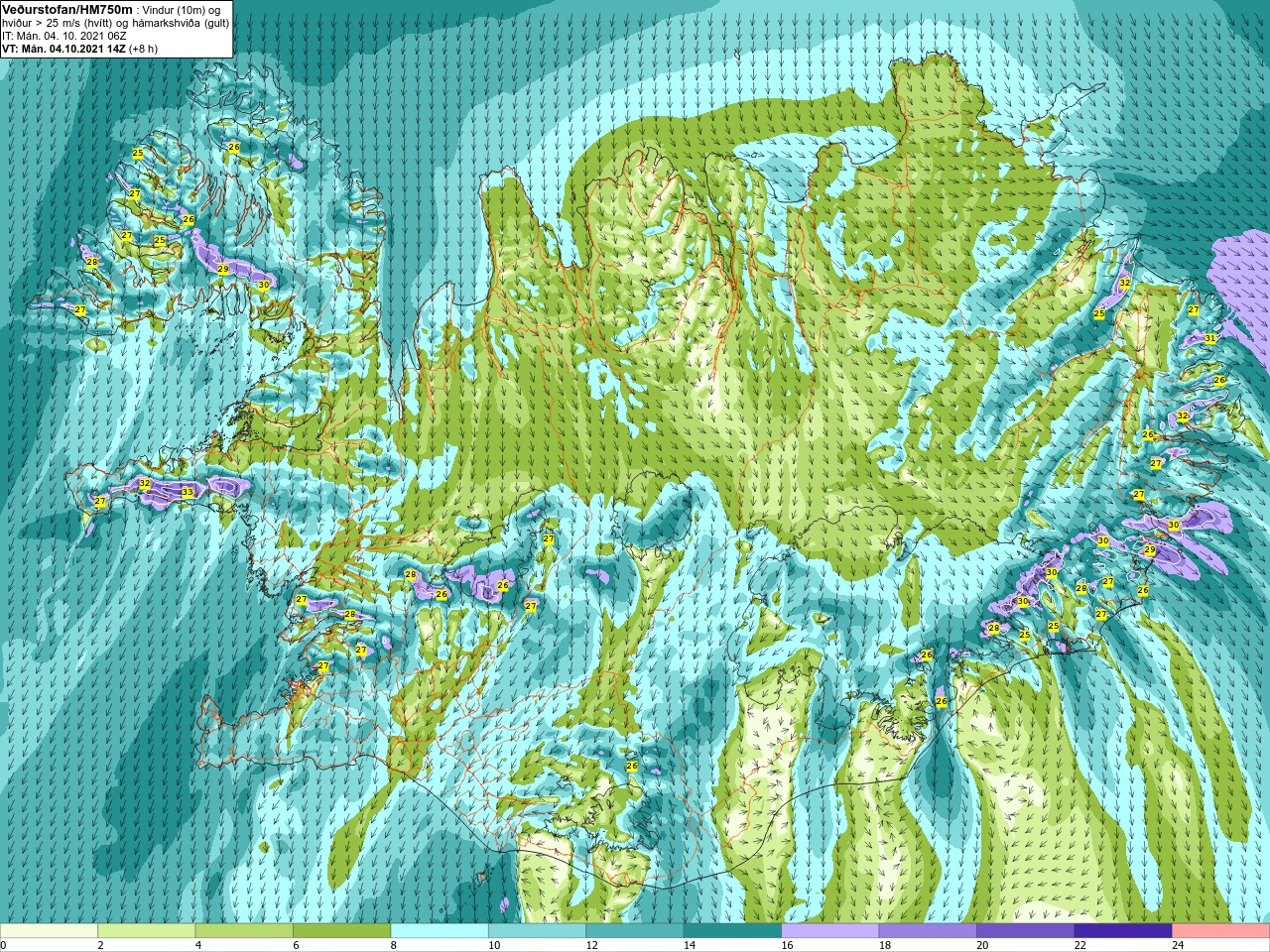The height and width of the screenshot is (952, 1270).
Task: Click the 18–20 m/s purple legend swatch
Action: pyautogui.click(x=928, y=931)
